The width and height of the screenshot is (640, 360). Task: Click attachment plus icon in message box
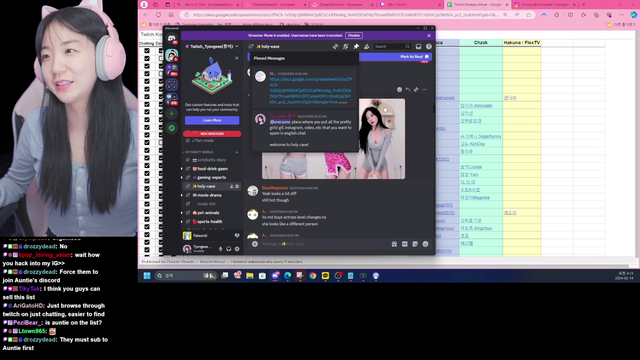[255, 244]
